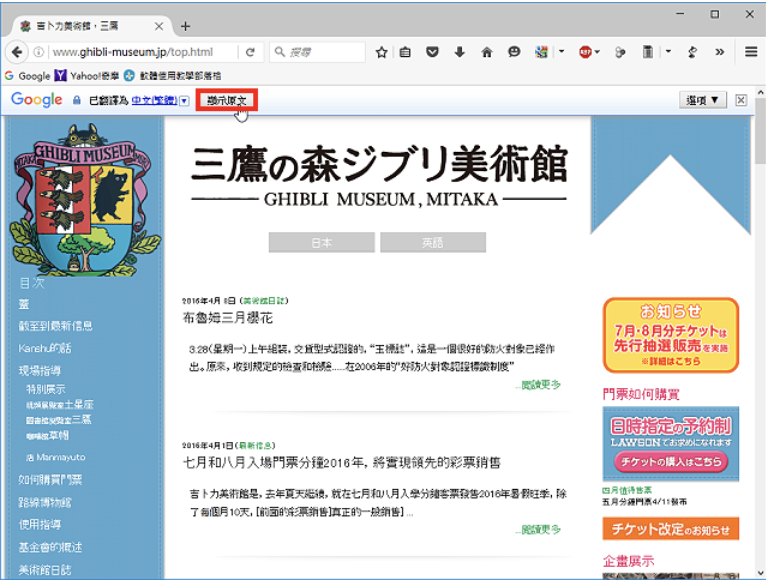This screenshot has height=582, width=766.
Task: Click the Ghibli Museum crest logo
Action: [83, 199]
